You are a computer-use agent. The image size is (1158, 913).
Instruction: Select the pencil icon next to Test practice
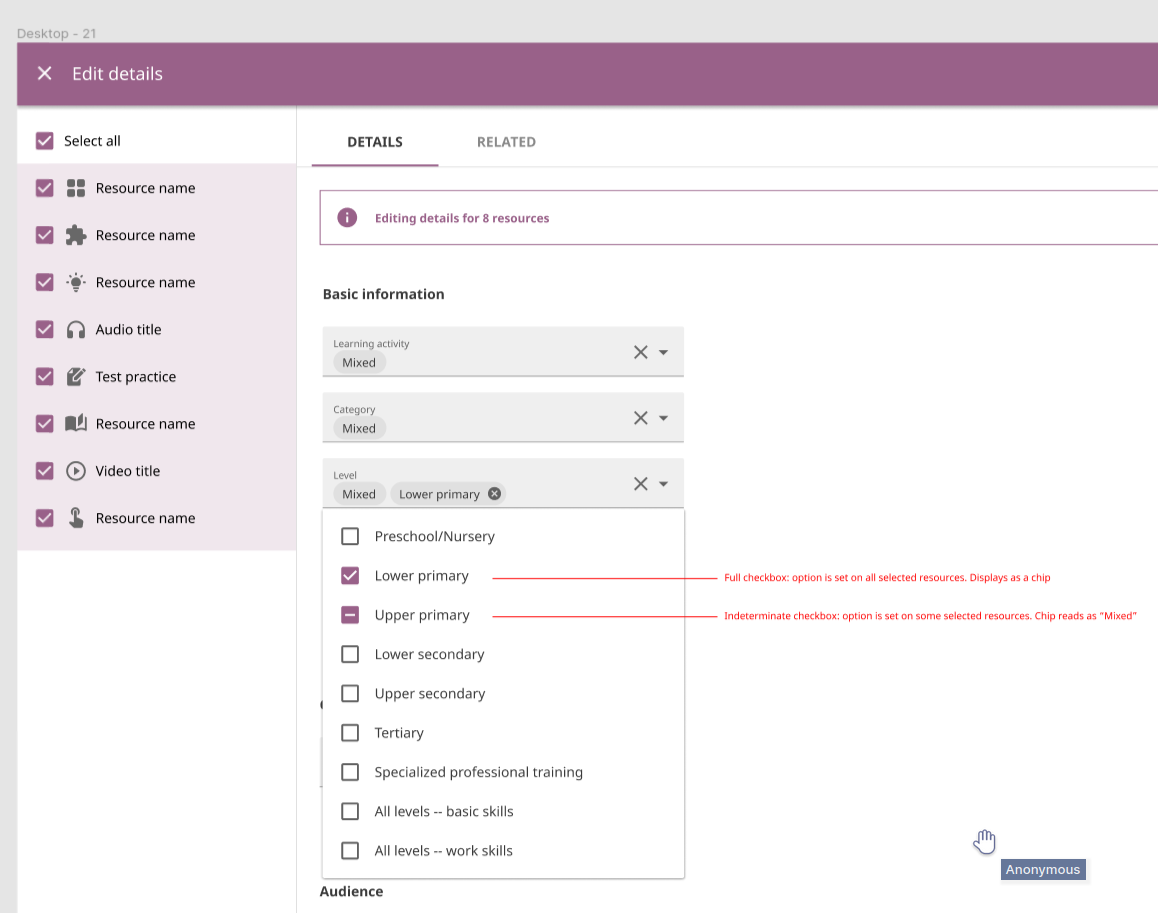pyautogui.click(x=77, y=376)
